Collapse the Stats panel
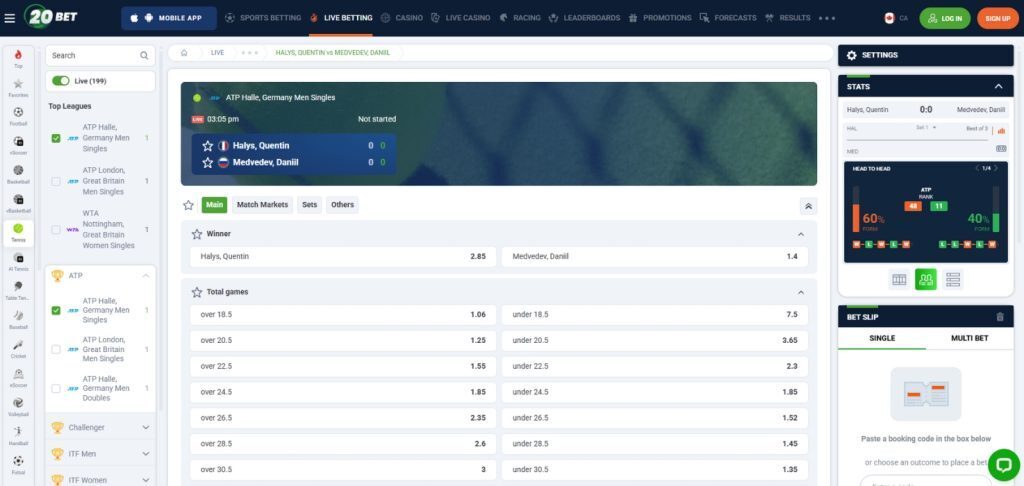1024x486 pixels. [999, 86]
